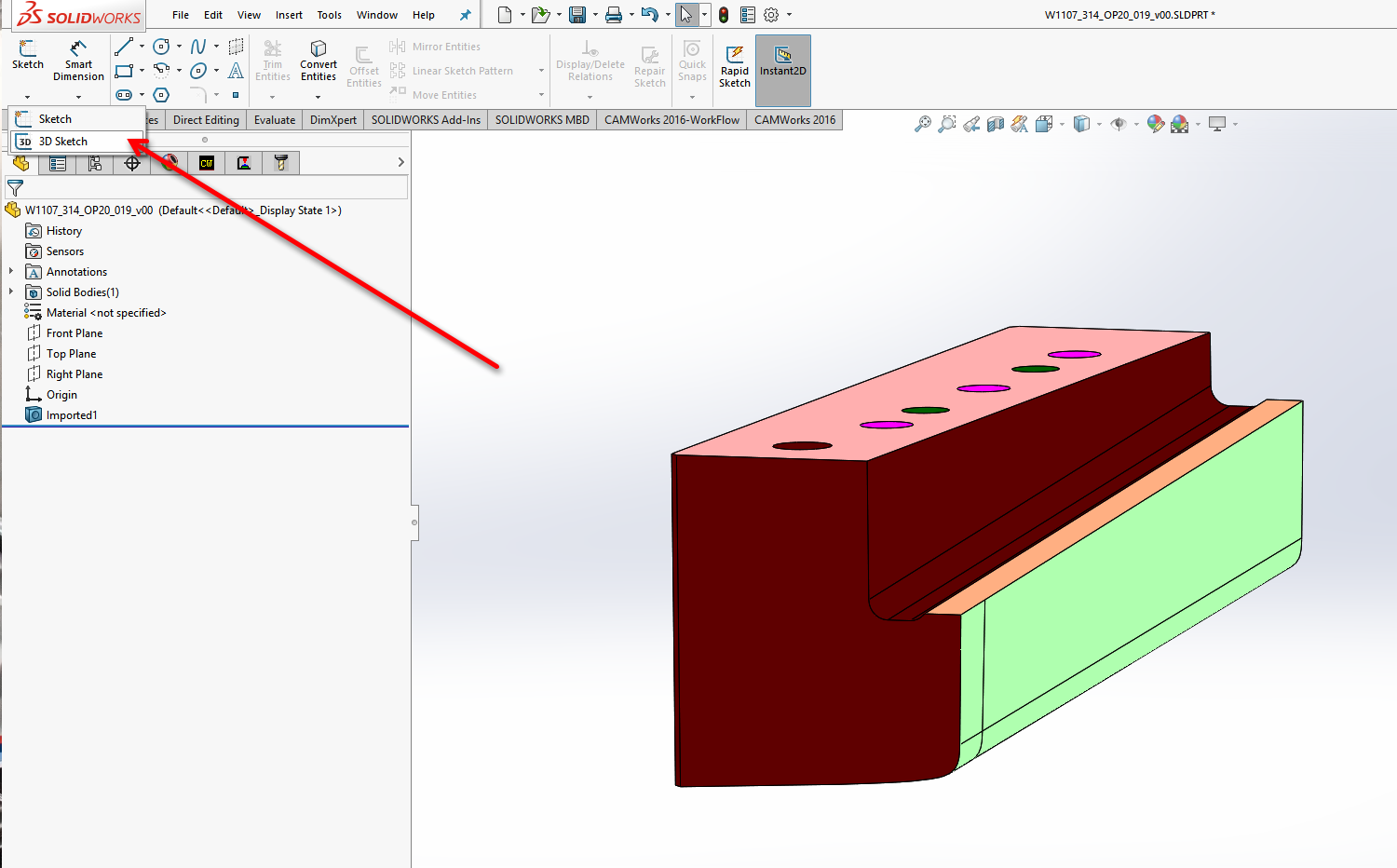Open the Section View tool
The image size is (1397, 868).
(996, 124)
